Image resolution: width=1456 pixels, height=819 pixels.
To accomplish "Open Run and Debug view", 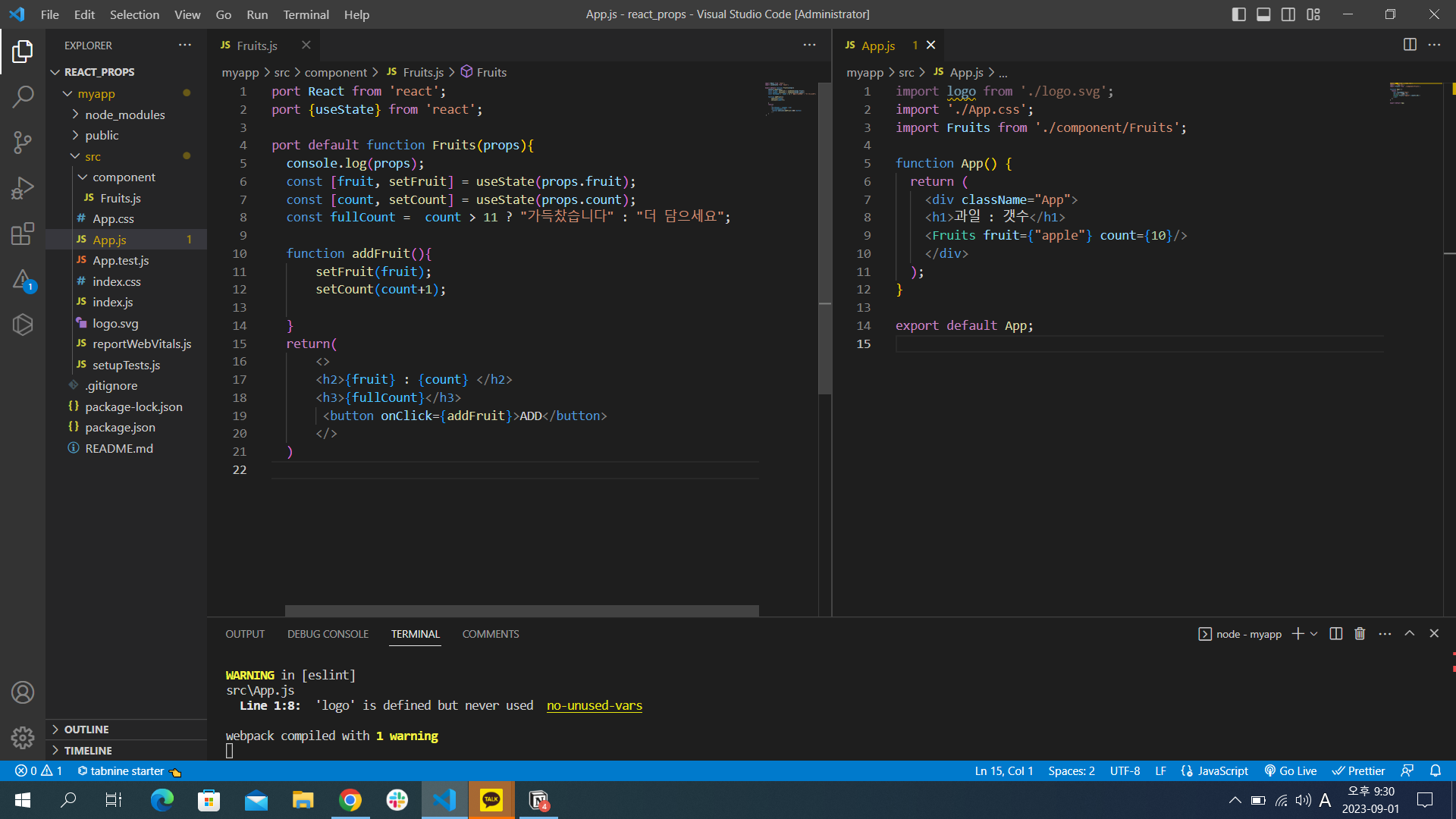I will [23, 188].
